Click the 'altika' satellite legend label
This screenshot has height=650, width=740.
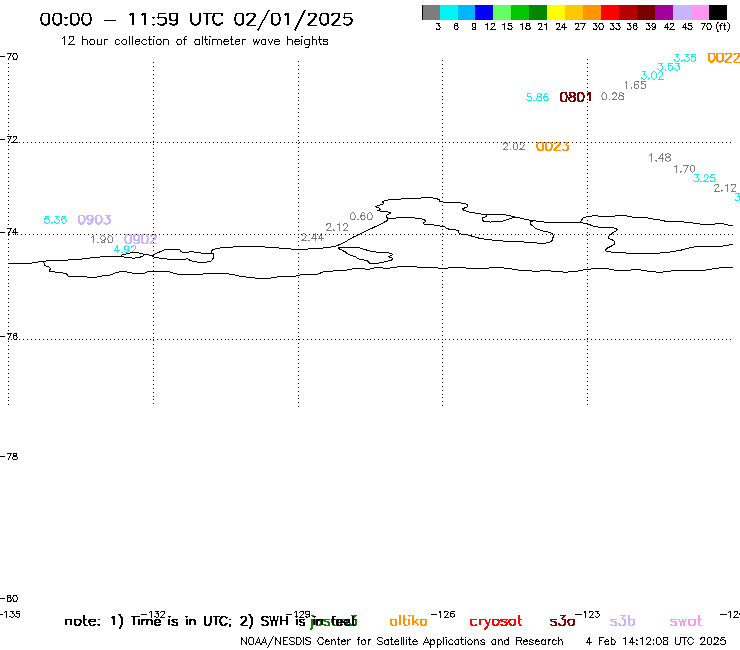pyautogui.click(x=408, y=621)
